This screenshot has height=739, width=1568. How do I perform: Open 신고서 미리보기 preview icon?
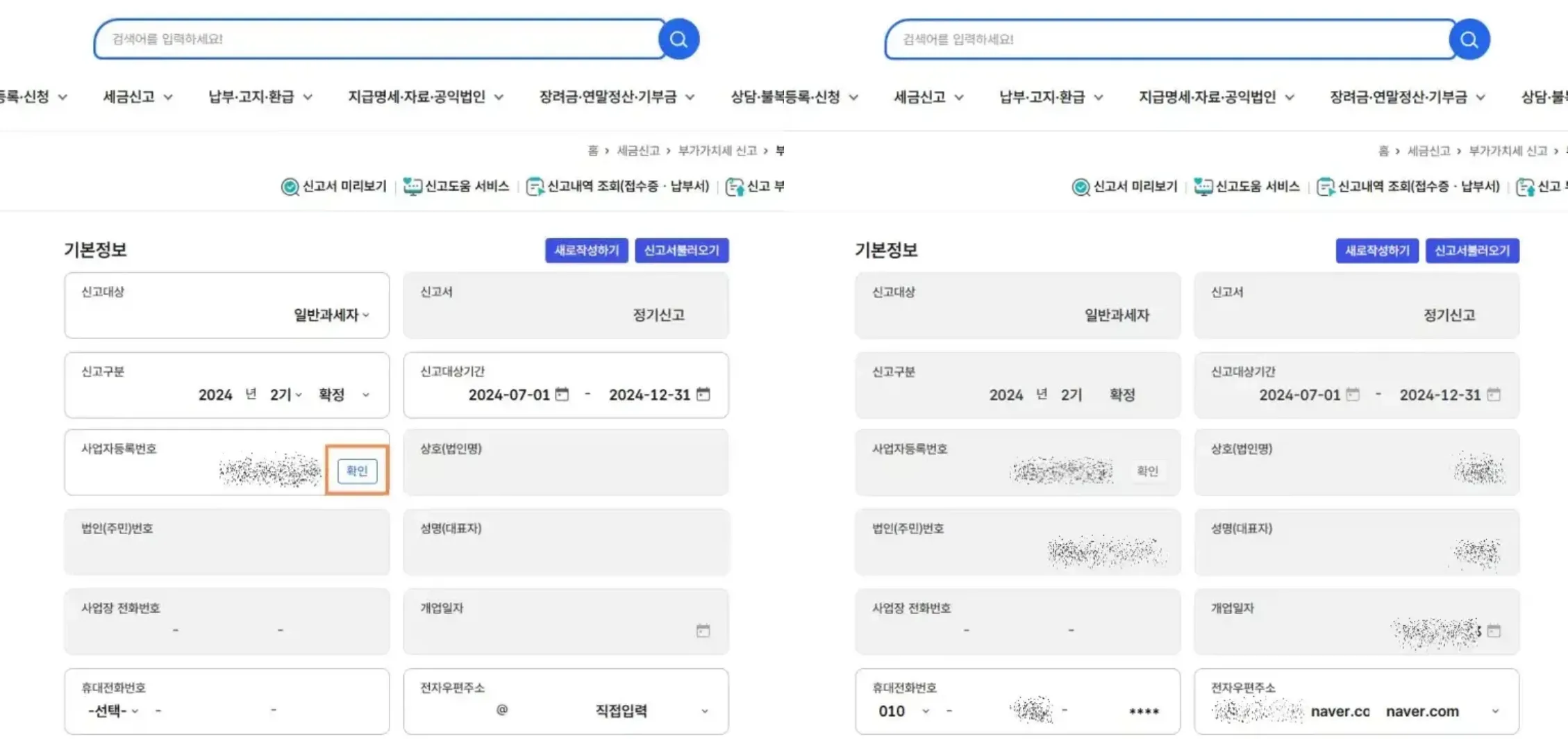click(290, 186)
